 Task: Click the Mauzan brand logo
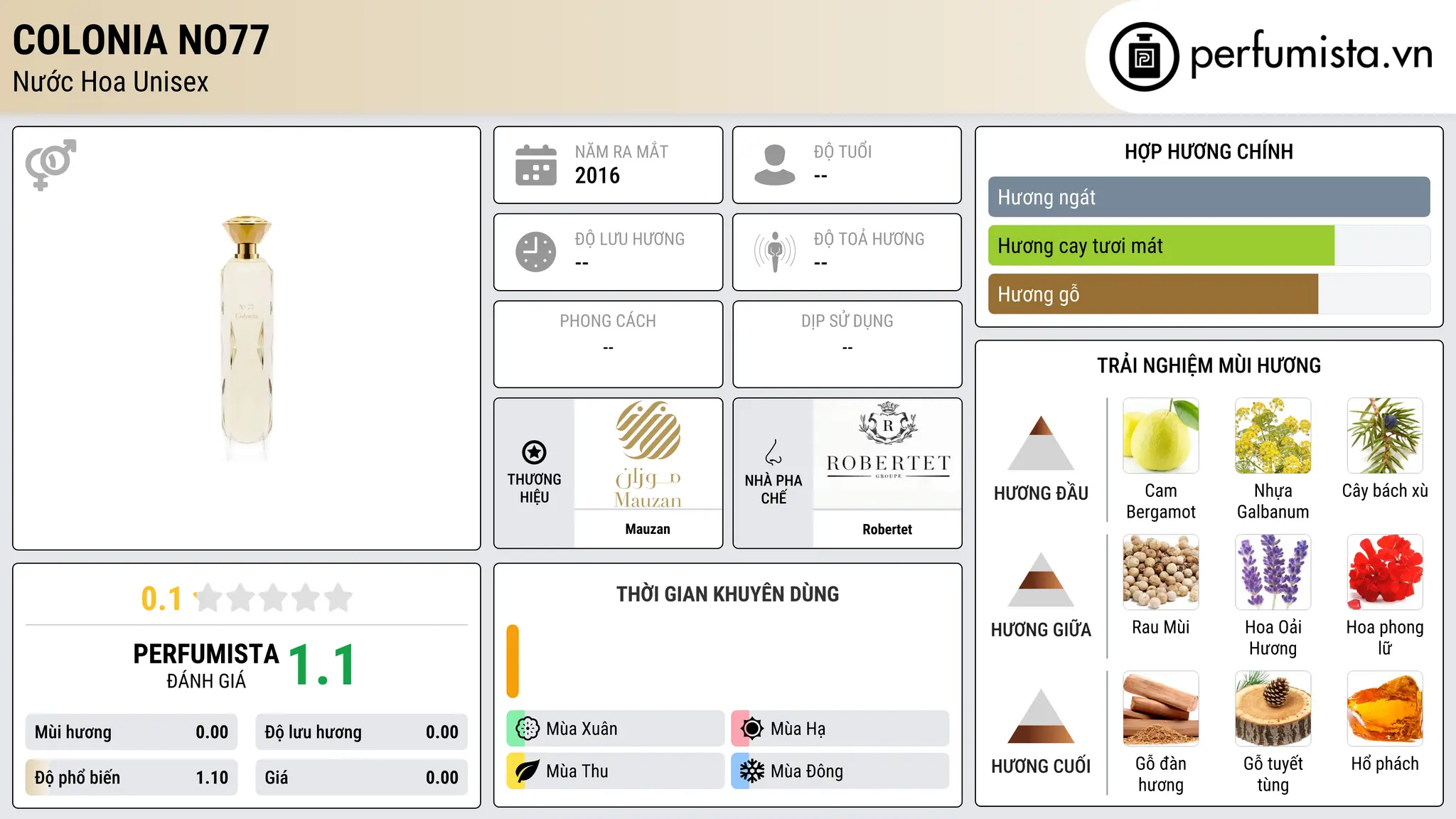pyautogui.click(x=648, y=454)
